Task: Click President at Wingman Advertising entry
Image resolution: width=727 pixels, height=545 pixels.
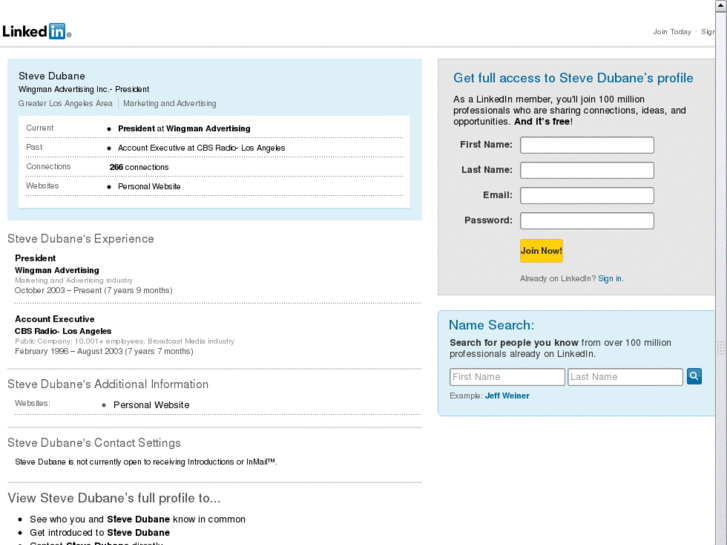Action: pos(184,128)
